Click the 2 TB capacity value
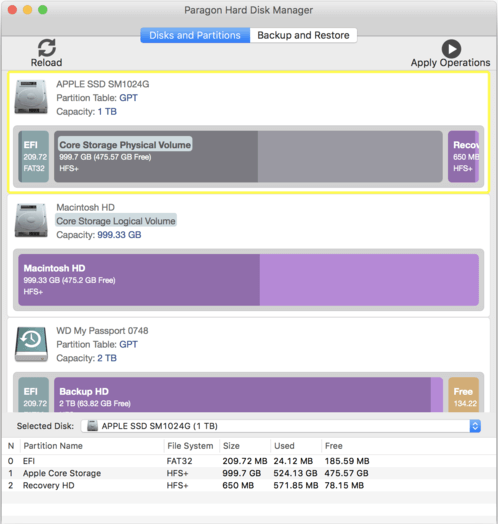Viewport: 498px width, 524px height. (107, 358)
